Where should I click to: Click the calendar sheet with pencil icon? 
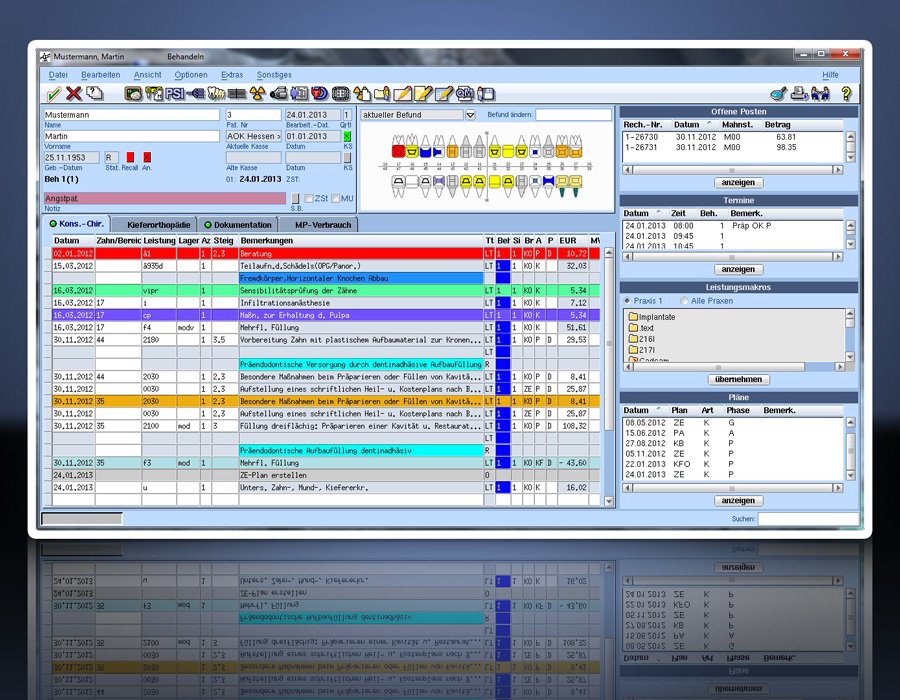pos(444,94)
